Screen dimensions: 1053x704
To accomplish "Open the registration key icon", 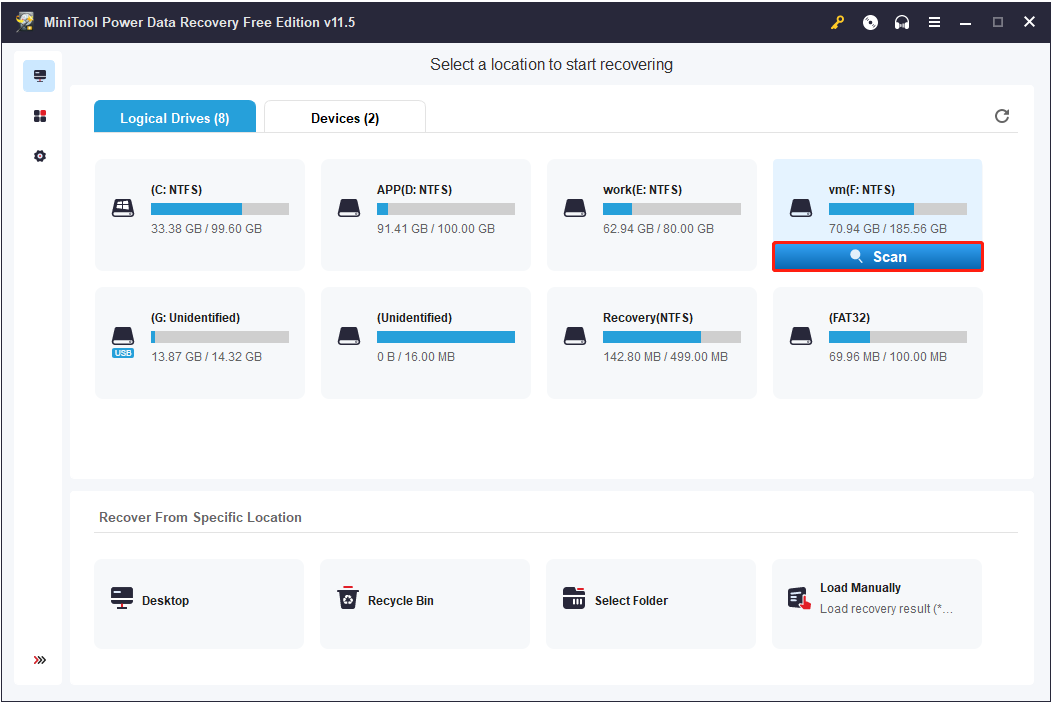I will 837,22.
